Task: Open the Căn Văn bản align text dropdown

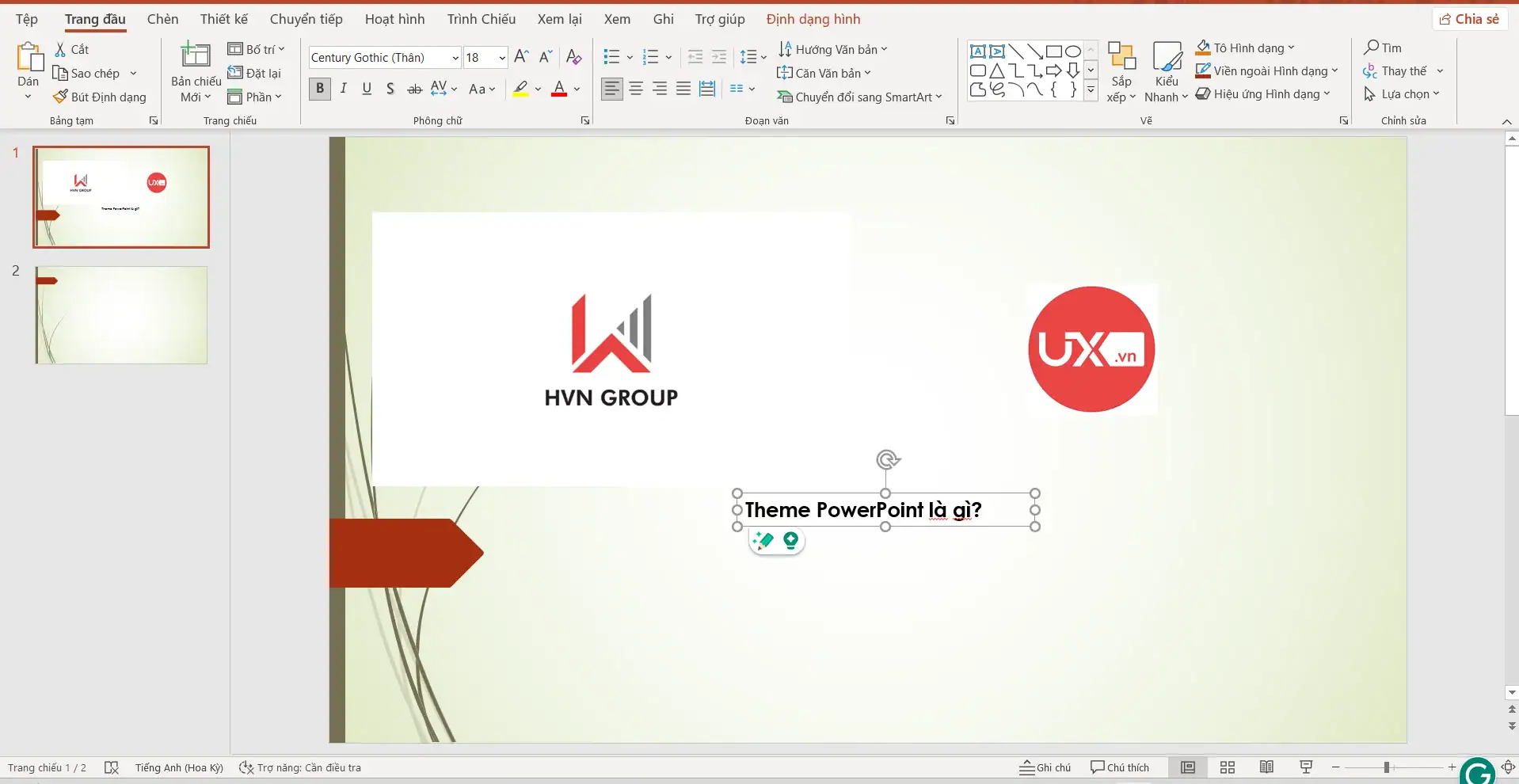Action: pyautogui.click(x=824, y=73)
